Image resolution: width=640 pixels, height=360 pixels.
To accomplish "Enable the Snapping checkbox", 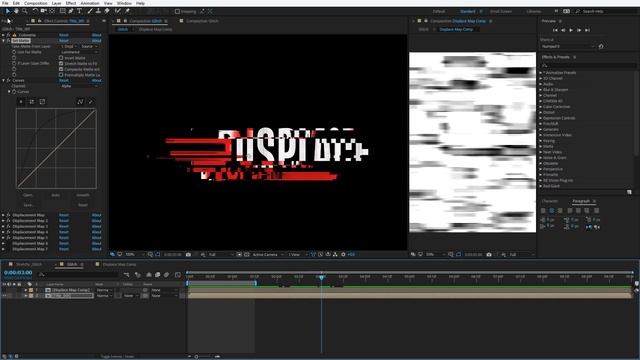I will [178, 11].
